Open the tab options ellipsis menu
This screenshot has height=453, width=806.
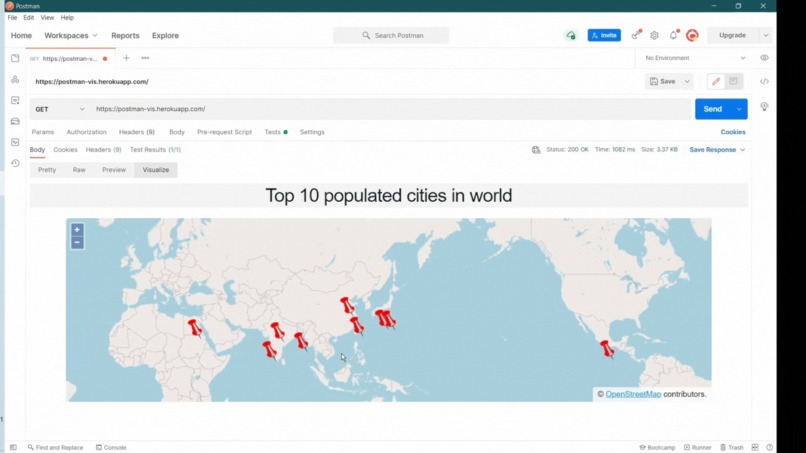coord(145,58)
